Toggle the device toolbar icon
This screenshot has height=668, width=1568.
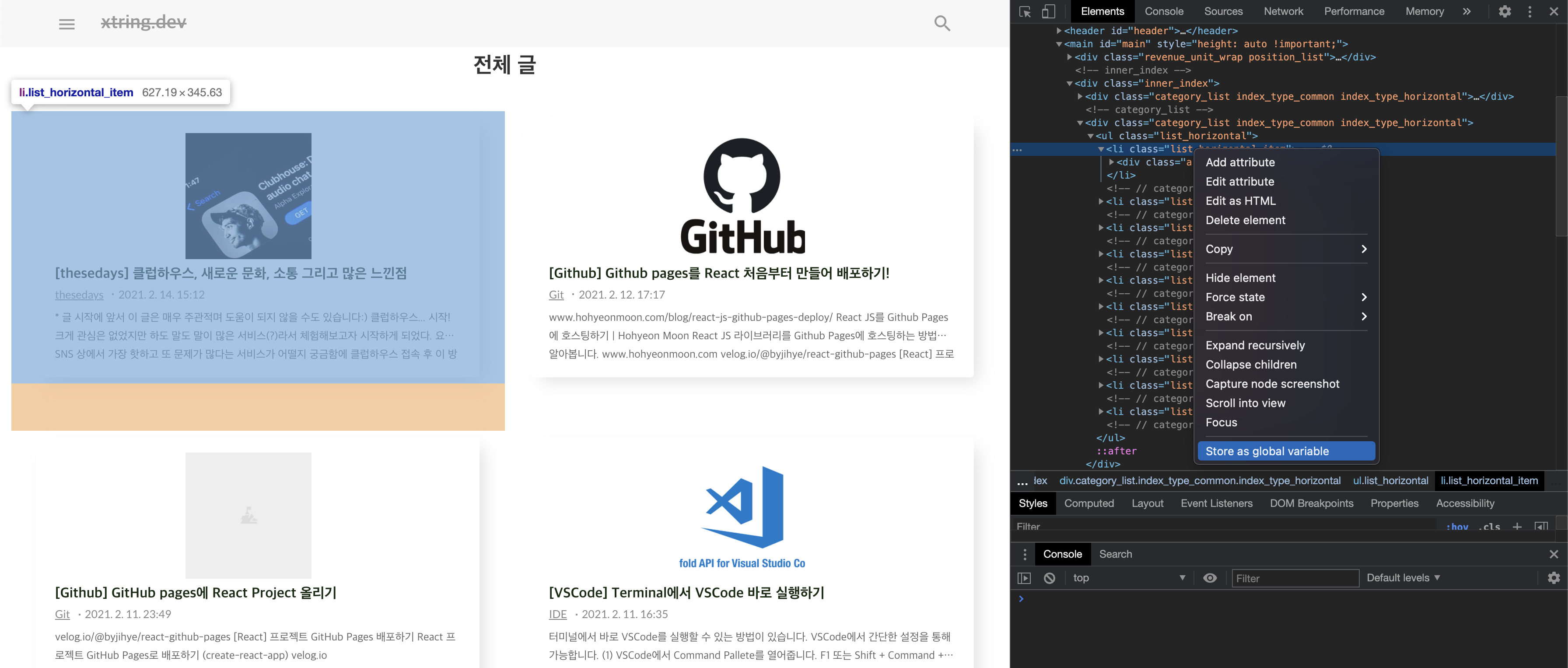point(1048,11)
